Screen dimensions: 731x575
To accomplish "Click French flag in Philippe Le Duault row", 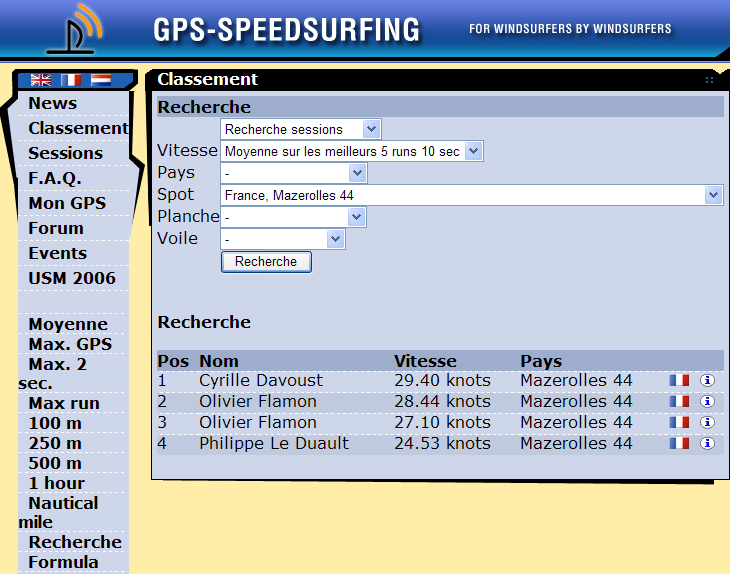I will (679, 443).
